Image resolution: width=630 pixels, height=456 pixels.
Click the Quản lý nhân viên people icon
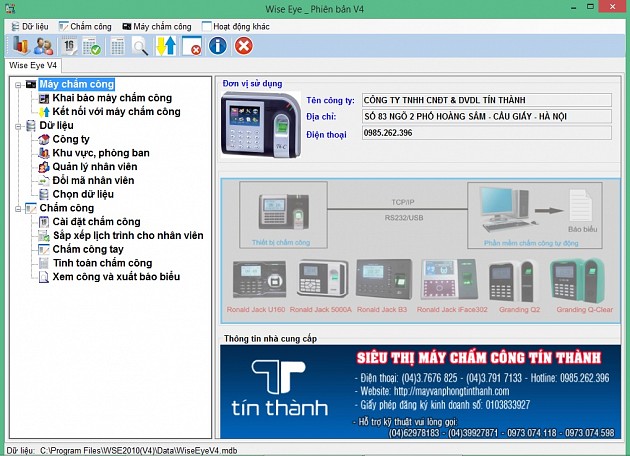click(x=44, y=167)
